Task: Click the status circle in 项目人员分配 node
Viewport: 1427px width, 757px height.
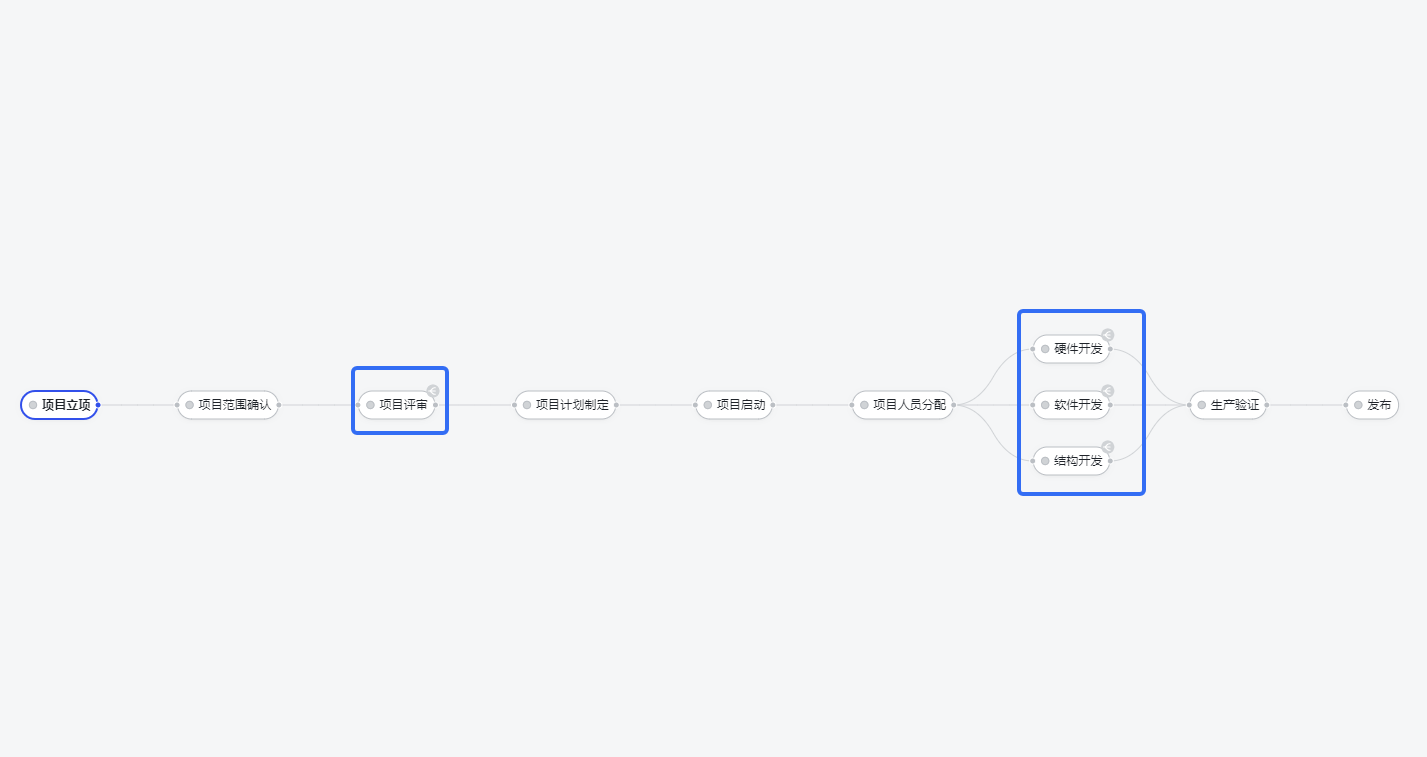Action: pos(864,405)
